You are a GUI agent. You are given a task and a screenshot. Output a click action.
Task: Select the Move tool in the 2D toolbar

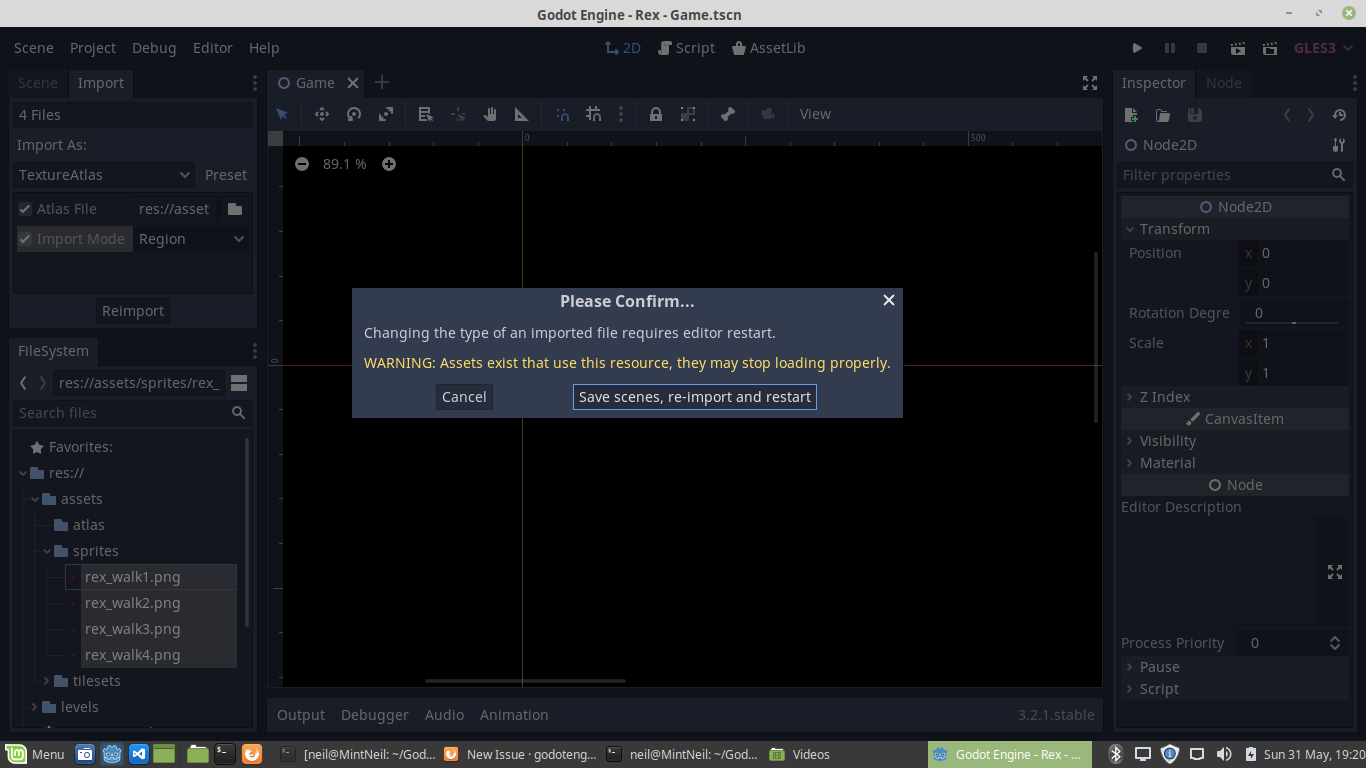coord(322,114)
